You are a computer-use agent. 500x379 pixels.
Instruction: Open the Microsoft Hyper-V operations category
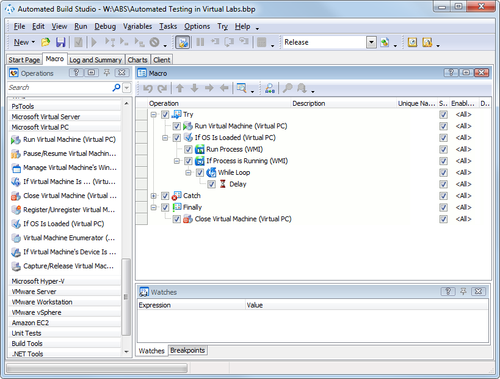click(x=65, y=281)
